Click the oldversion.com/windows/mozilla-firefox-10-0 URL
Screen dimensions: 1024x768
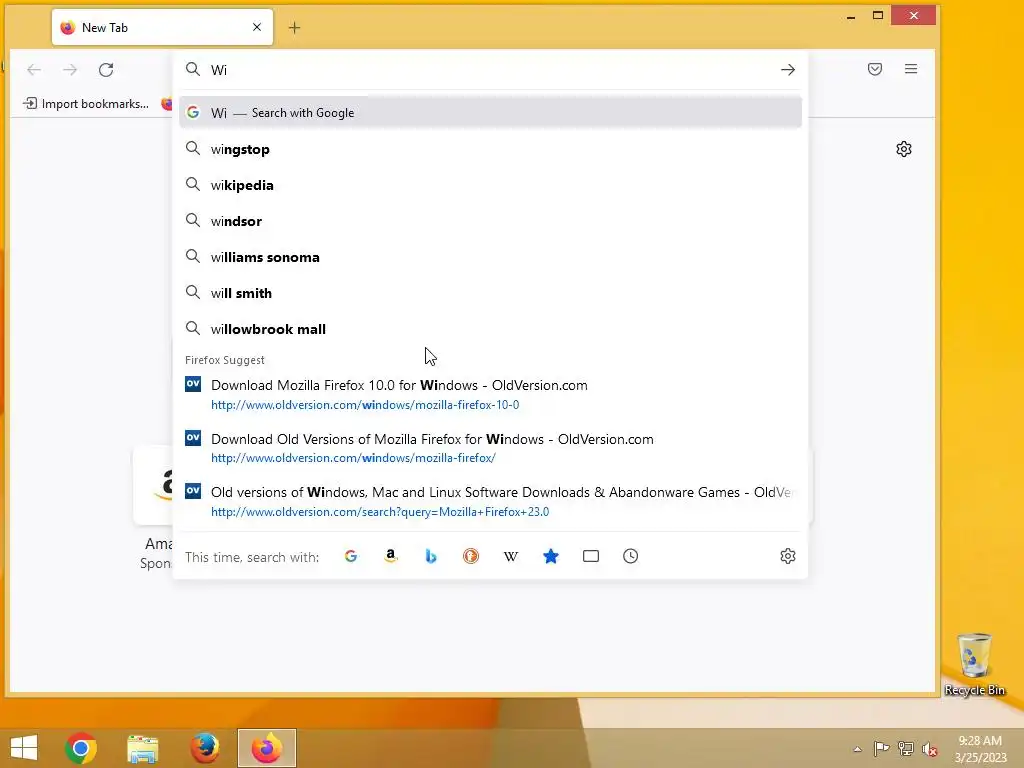(x=365, y=405)
